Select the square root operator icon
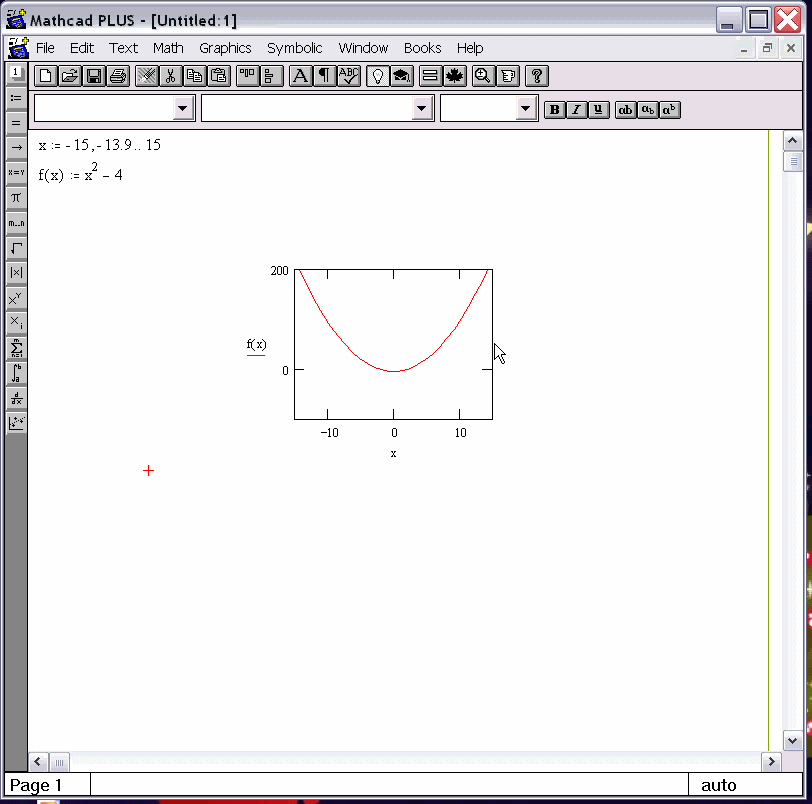Screen dimensions: 812x804 [x=16, y=248]
